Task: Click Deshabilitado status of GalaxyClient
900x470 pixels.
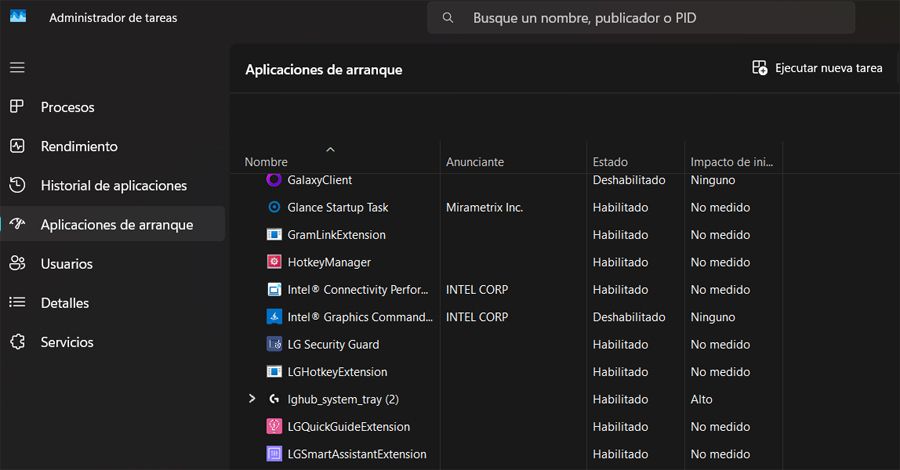Action: [x=629, y=180]
